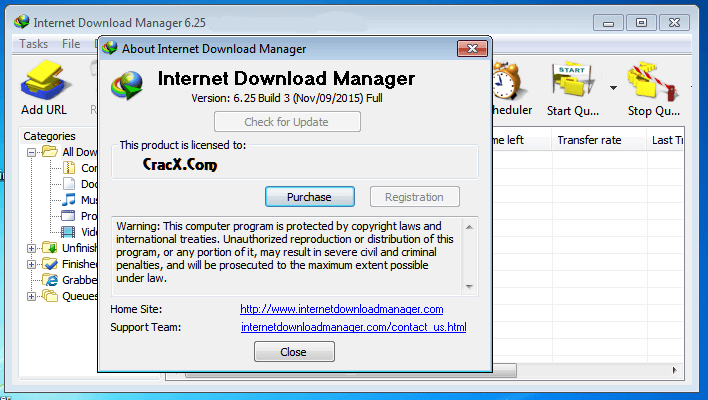Click horizontal scrollbar right arrow in download list

point(674,370)
